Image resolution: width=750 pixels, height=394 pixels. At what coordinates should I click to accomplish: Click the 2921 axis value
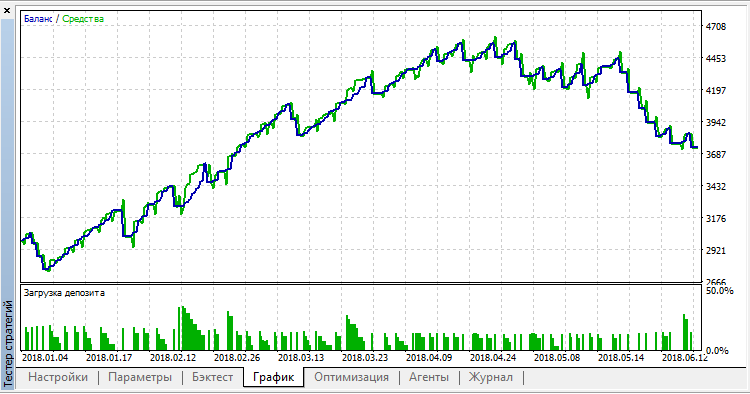tap(716, 251)
